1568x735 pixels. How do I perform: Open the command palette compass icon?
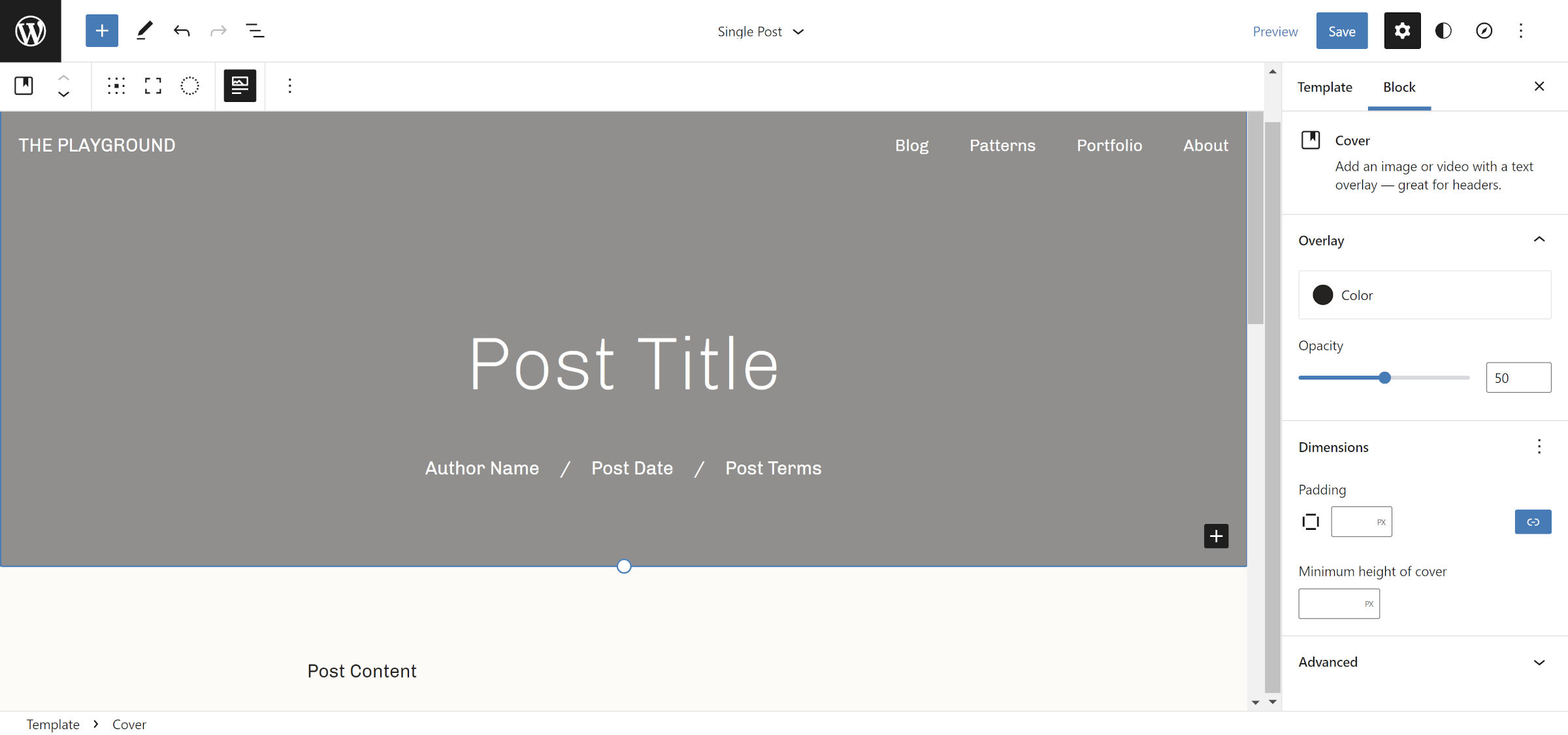1484,31
